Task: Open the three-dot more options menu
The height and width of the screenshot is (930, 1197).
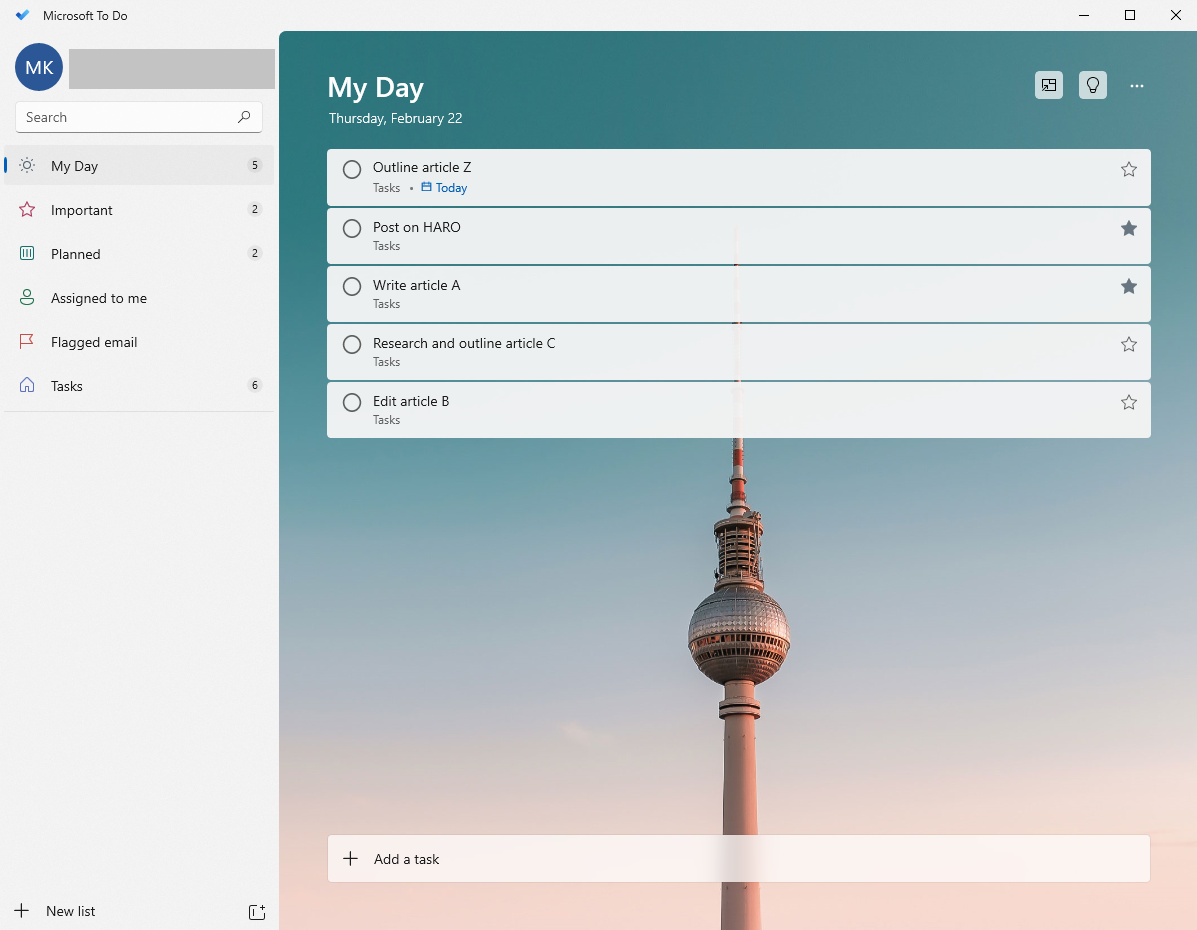Action: [x=1137, y=86]
